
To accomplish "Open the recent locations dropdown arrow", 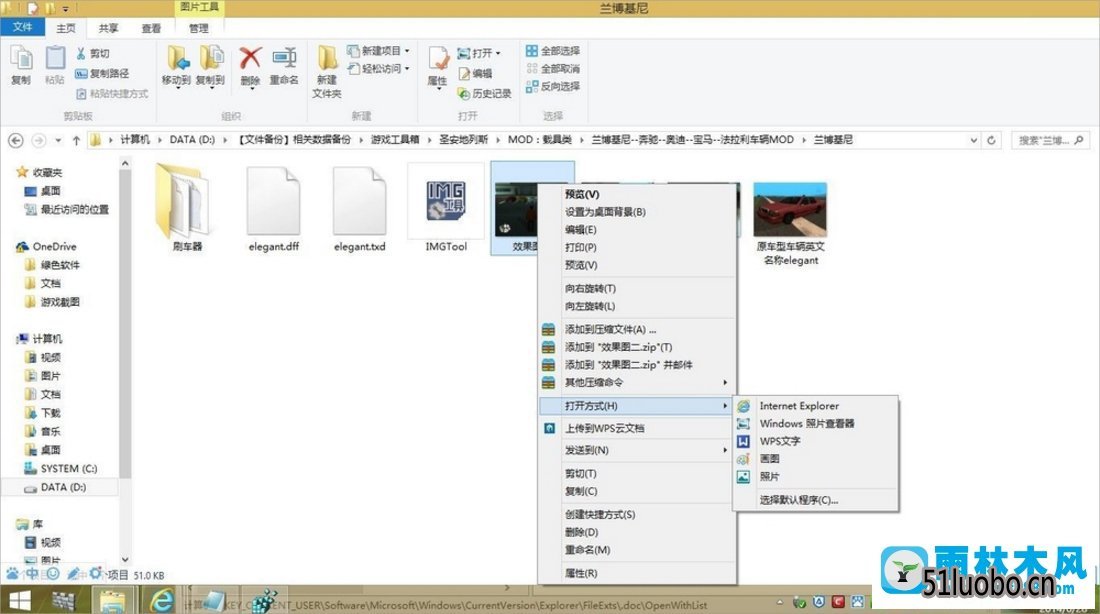I will point(58,140).
